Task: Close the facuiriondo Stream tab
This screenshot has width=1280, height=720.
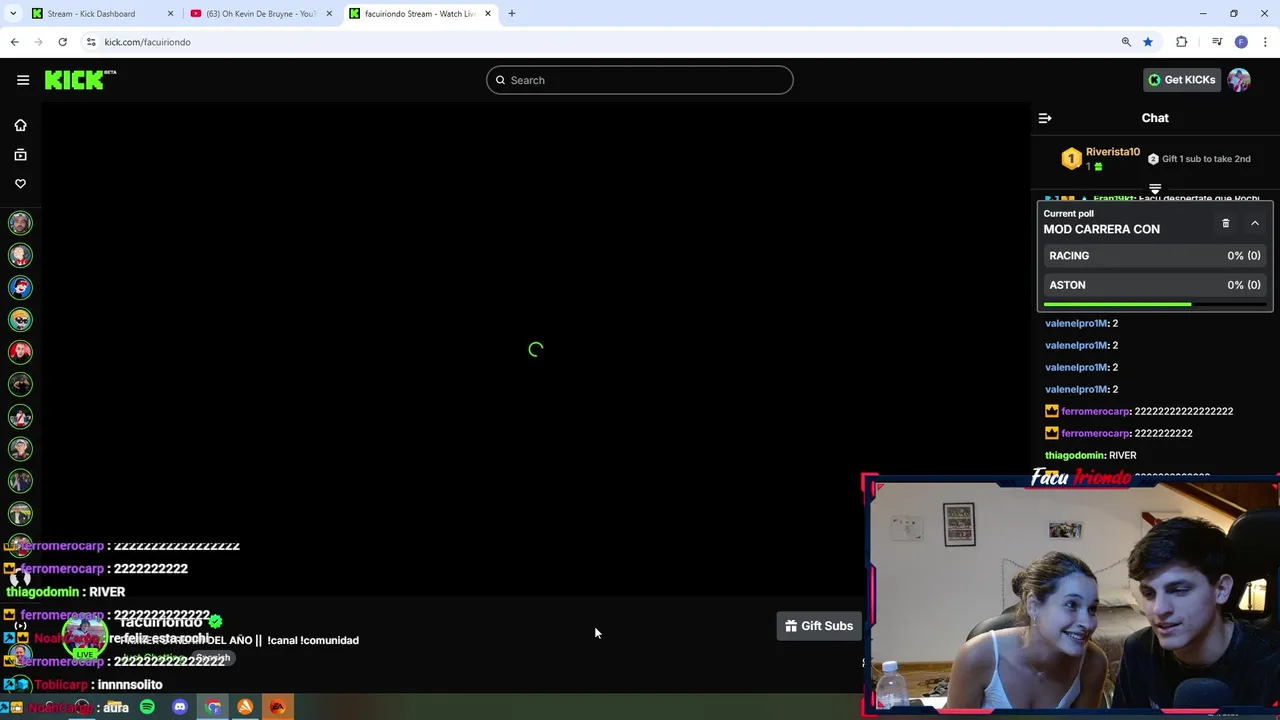Action: coord(488,14)
